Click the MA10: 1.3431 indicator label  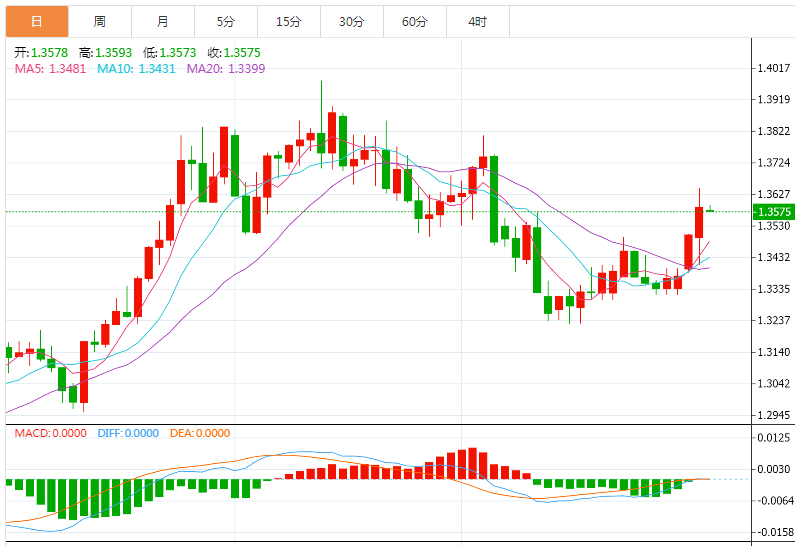coord(136,68)
